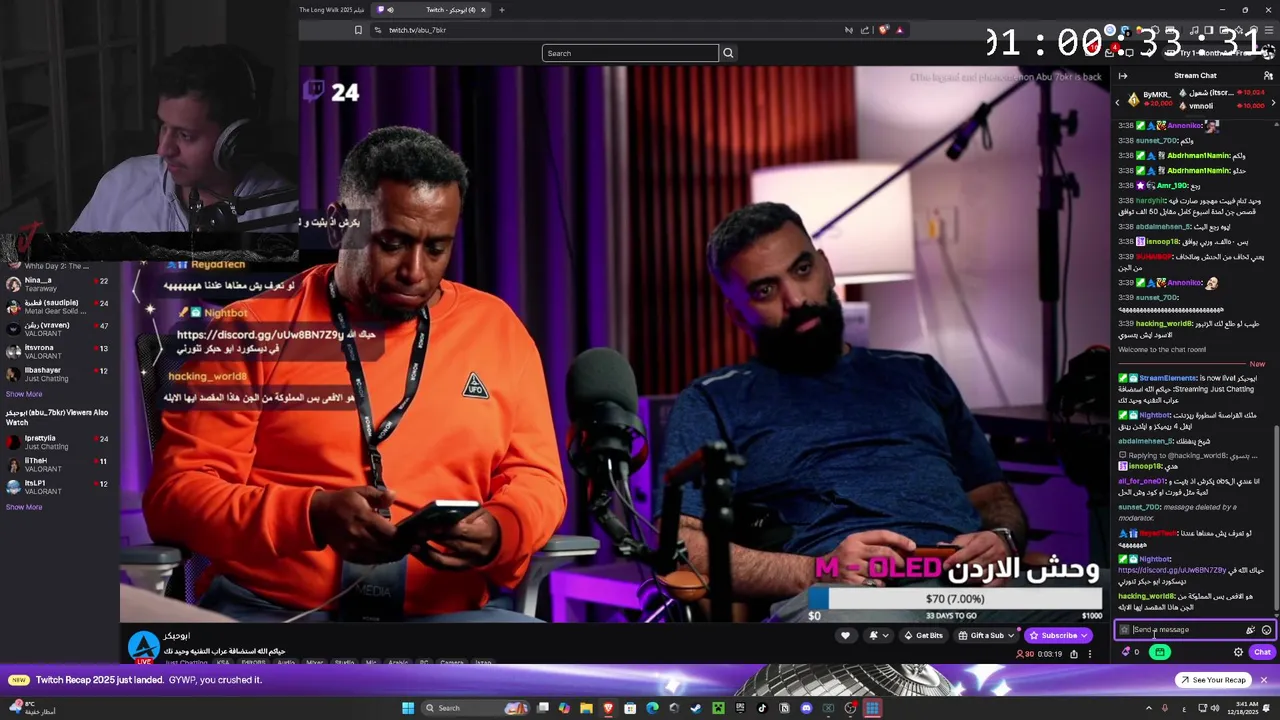Image resolution: width=1280 pixels, height=720 pixels.
Task: Show previous gift leaderboard entry arrow
Action: 1118,101
